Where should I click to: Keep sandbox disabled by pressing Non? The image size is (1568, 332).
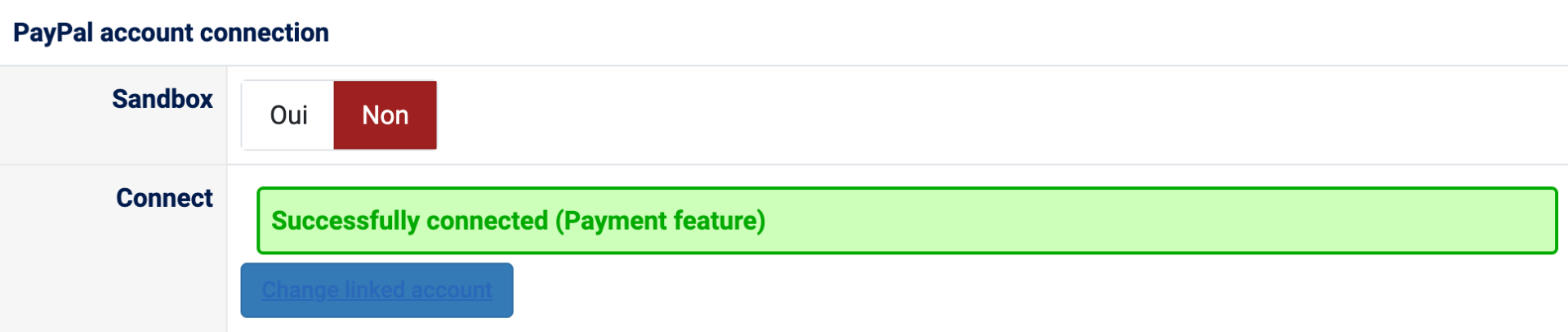[x=385, y=115]
